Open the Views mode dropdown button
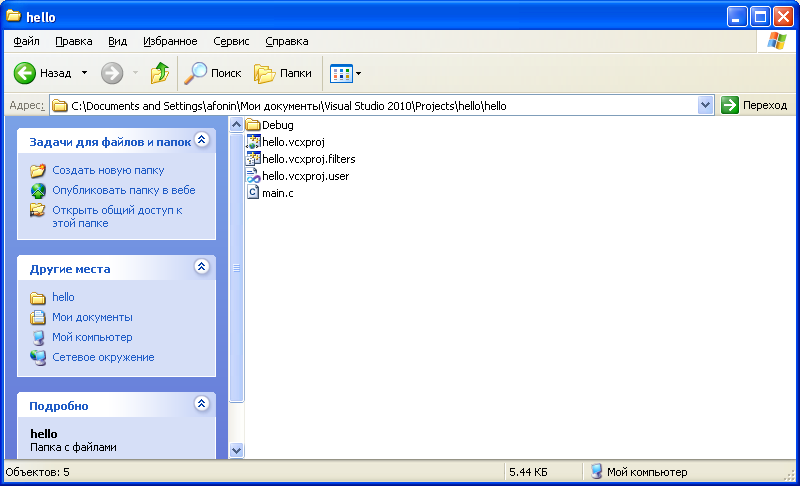The height and width of the screenshot is (486, 800). pos(346,73)
